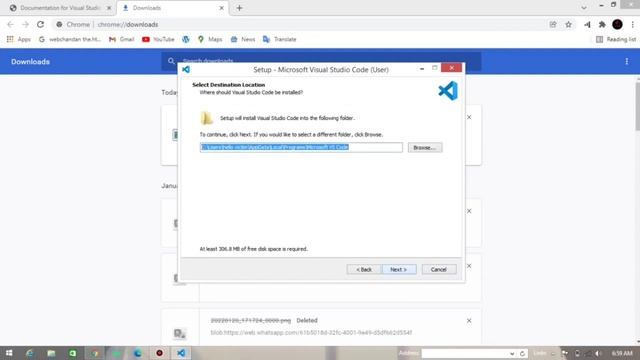Click Browse to choose another folder
640x360 pixels.
[x=425, y=147]
